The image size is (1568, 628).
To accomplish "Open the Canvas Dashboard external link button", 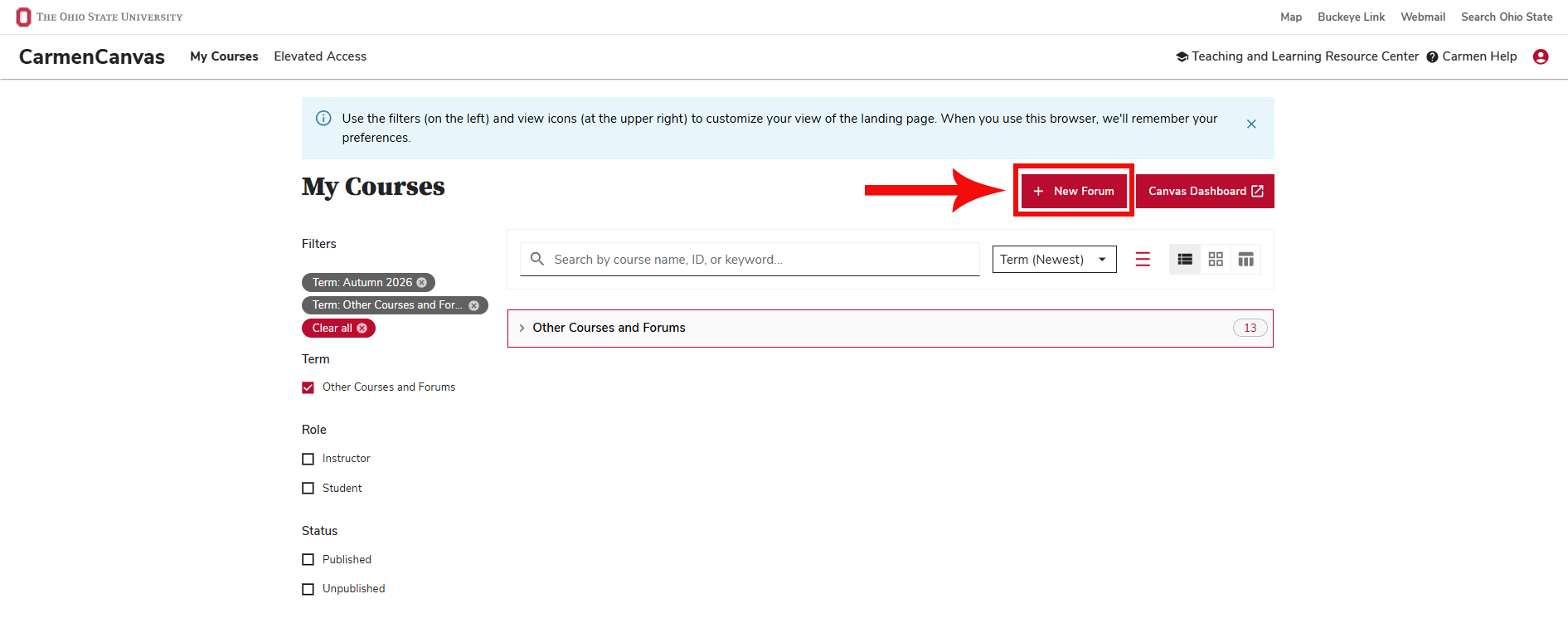I will point(1205,191).
